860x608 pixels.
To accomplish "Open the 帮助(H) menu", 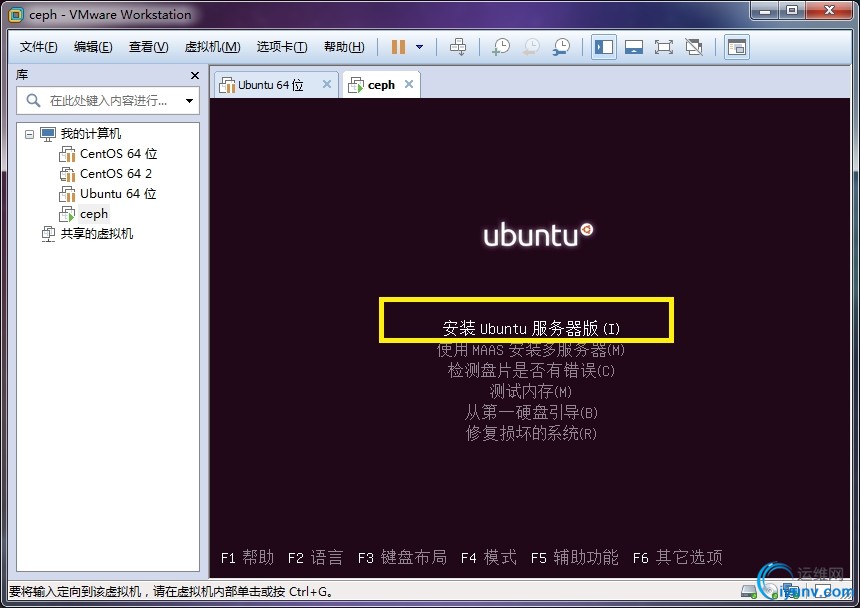I will coord(344,47).
